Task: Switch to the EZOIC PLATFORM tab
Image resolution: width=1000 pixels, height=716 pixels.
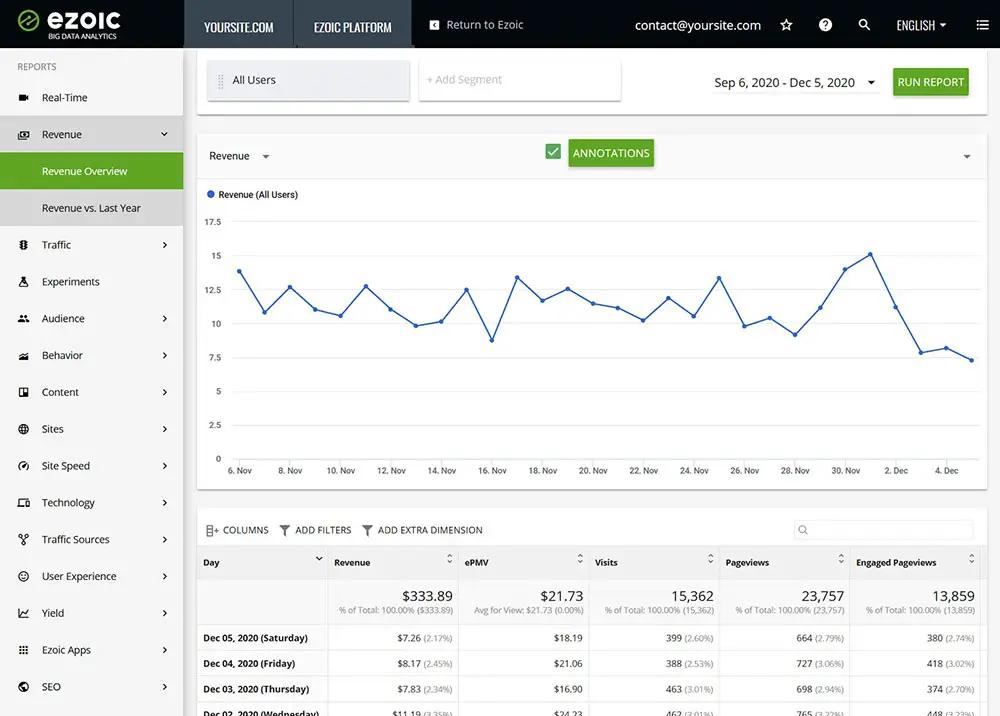Action: tap(353, 27)
